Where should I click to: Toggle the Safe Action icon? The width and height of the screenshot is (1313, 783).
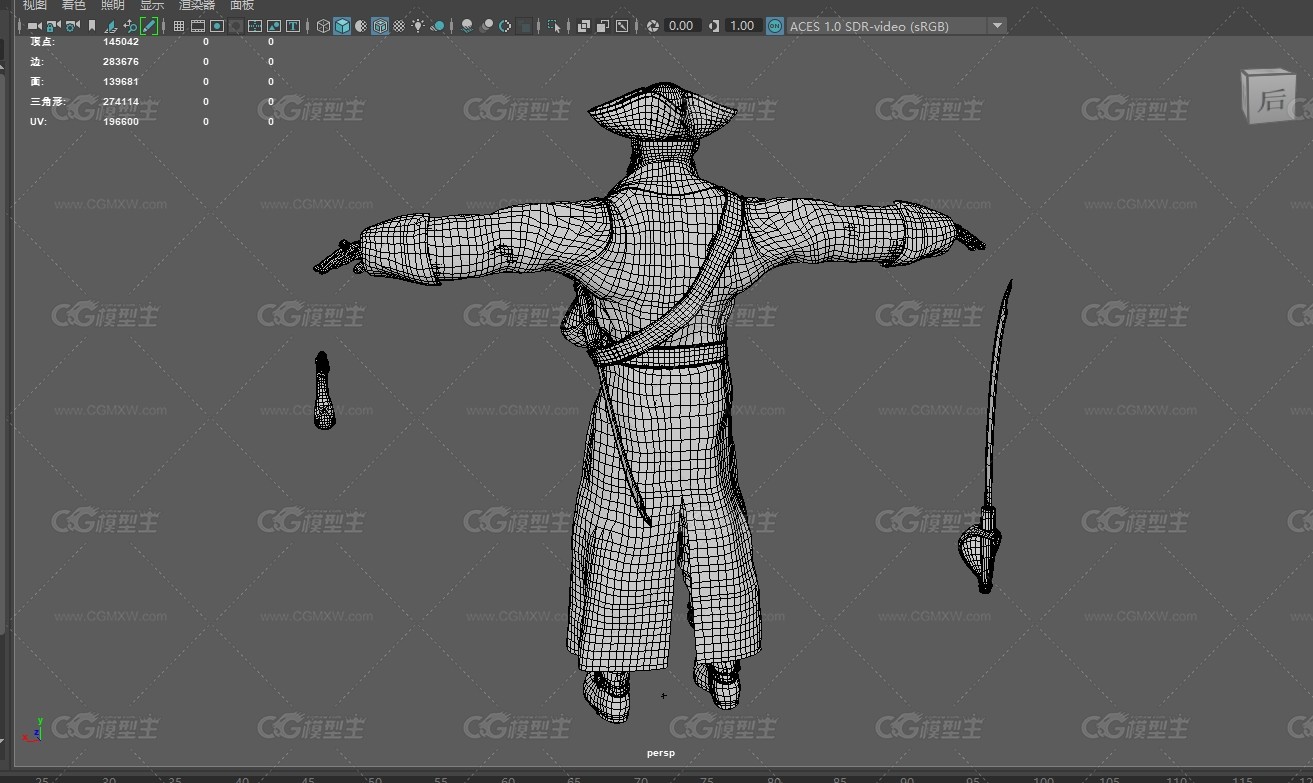pyautogui.click(x=273, y=26)
